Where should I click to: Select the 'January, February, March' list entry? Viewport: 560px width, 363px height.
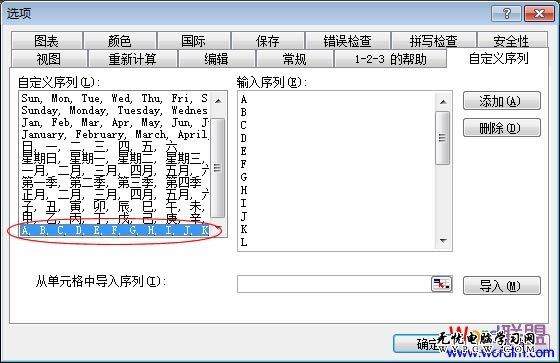pyautogui.click(x=115, y=134)
